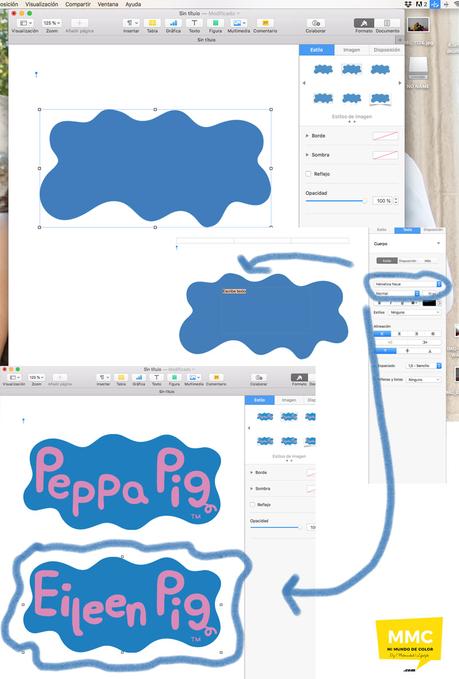
Task: Open the Compartir menu
Action: [78, 4]
